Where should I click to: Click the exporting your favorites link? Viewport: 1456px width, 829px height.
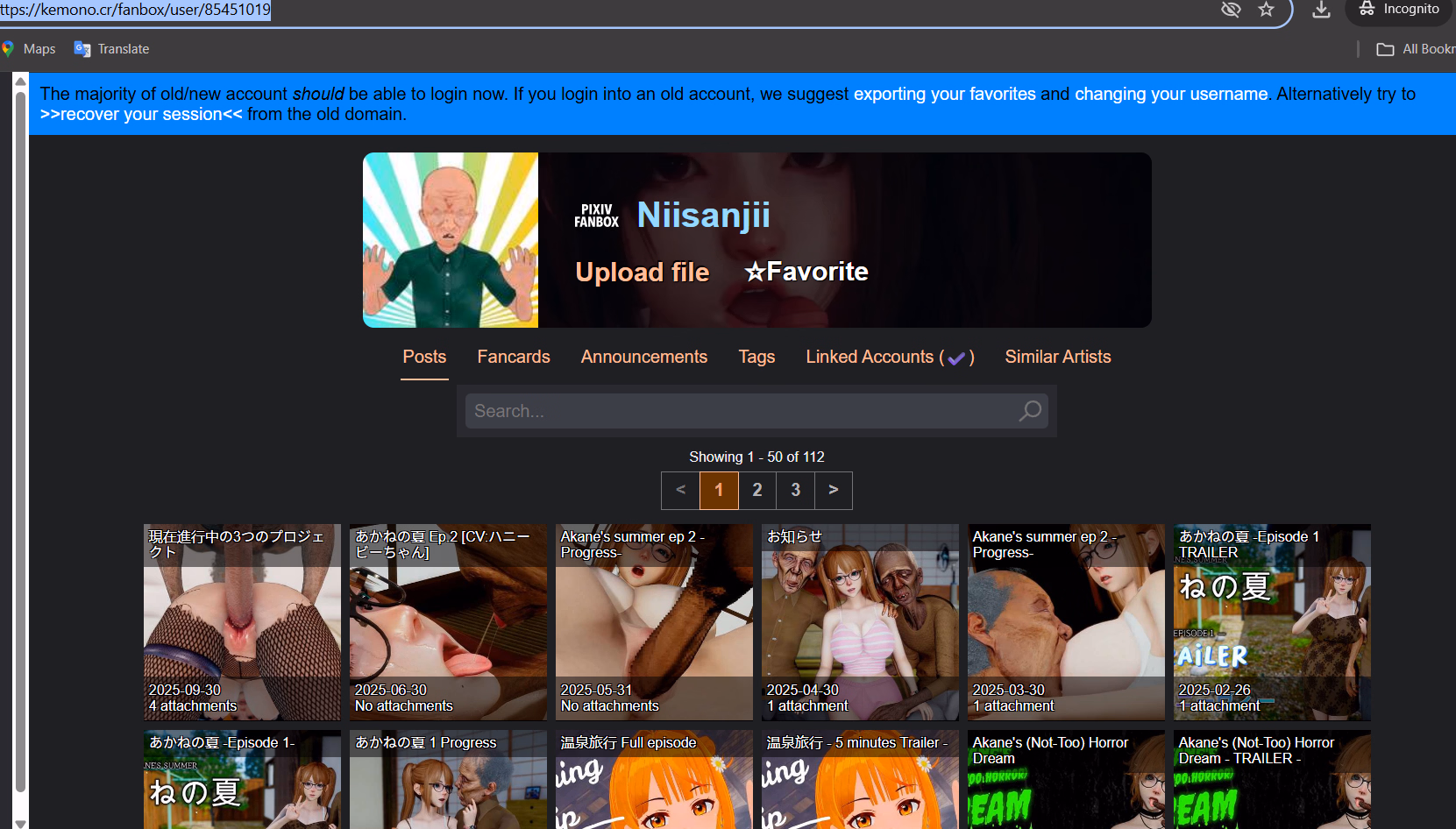click(x=944, y=94)
